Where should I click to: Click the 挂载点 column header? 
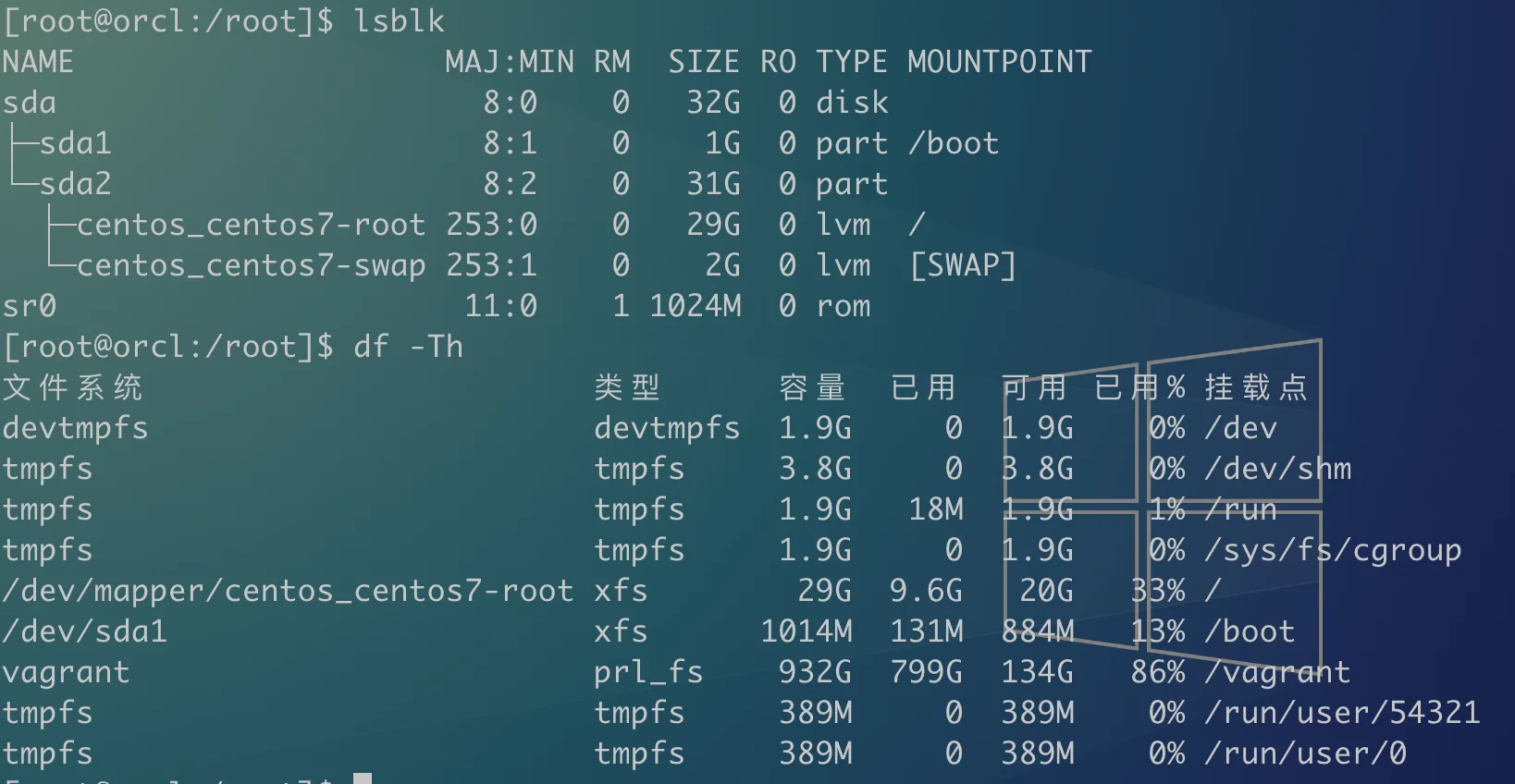(x=1257, y=387)
